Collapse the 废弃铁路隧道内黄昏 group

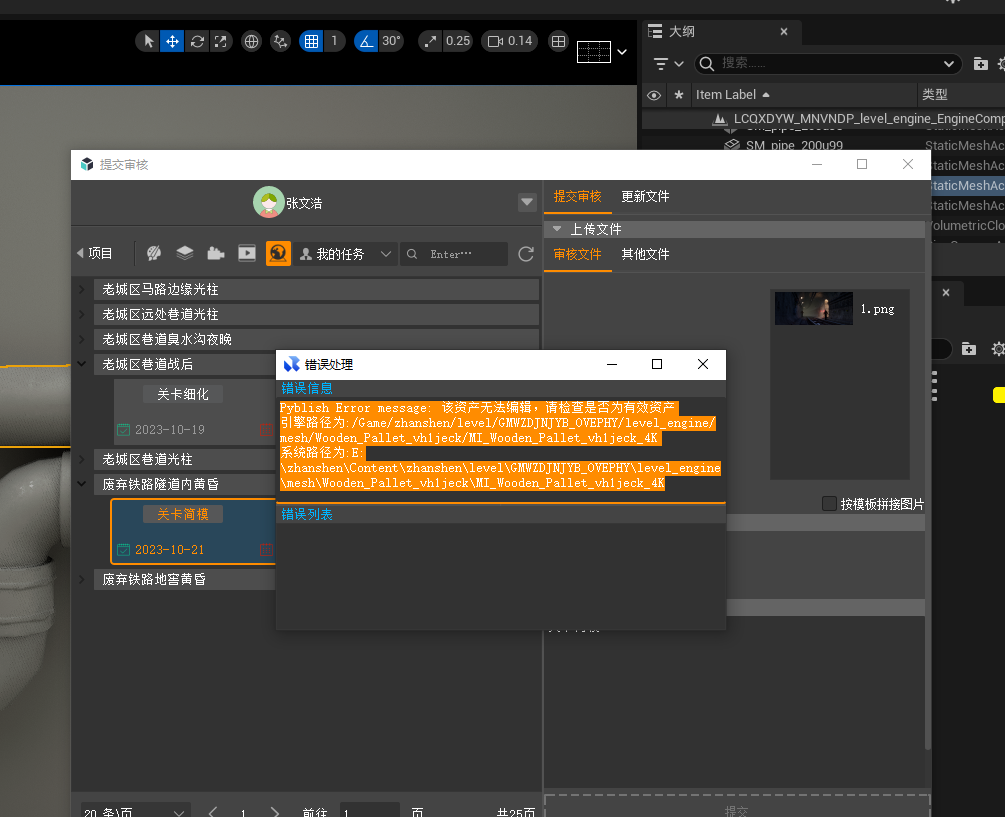(81, 484)
